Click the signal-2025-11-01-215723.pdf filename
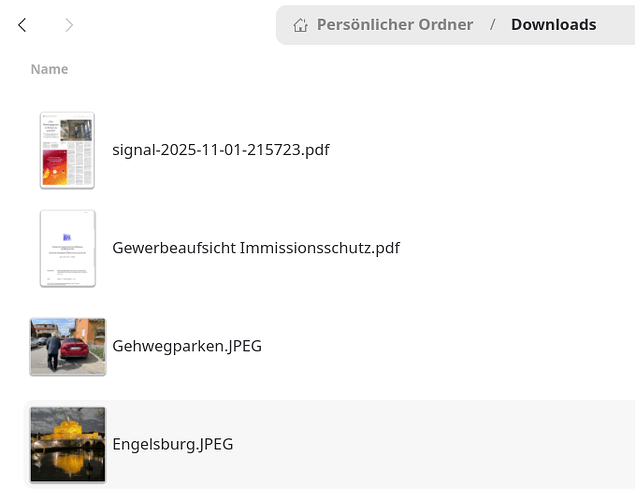 221,150
